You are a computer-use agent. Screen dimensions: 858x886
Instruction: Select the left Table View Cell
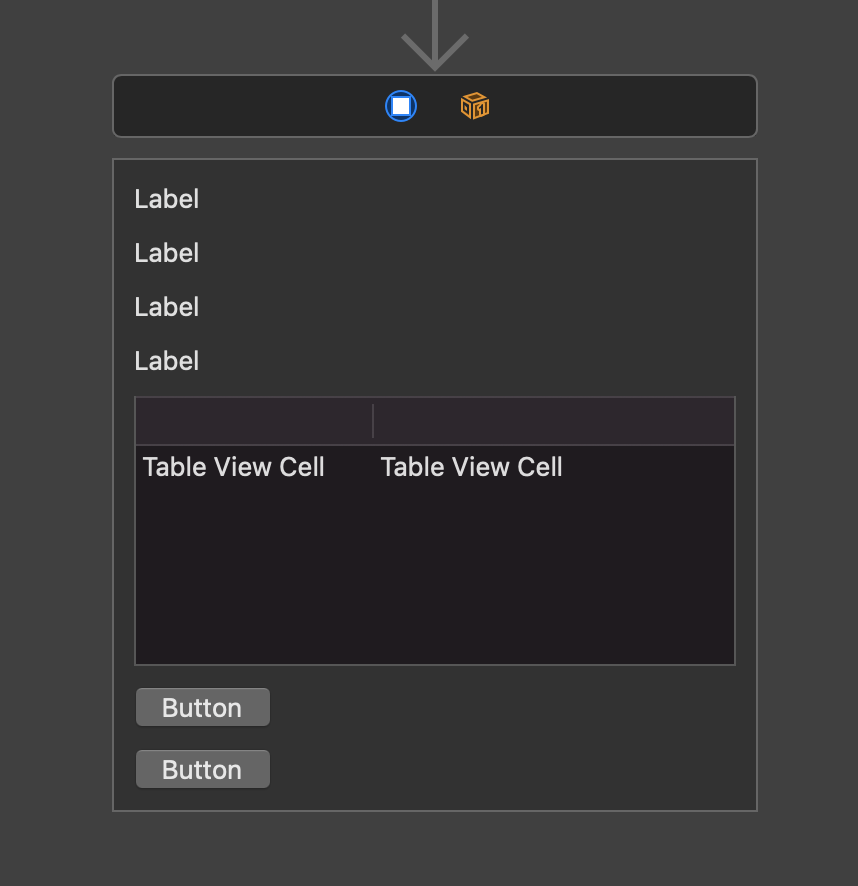point(234,467)
